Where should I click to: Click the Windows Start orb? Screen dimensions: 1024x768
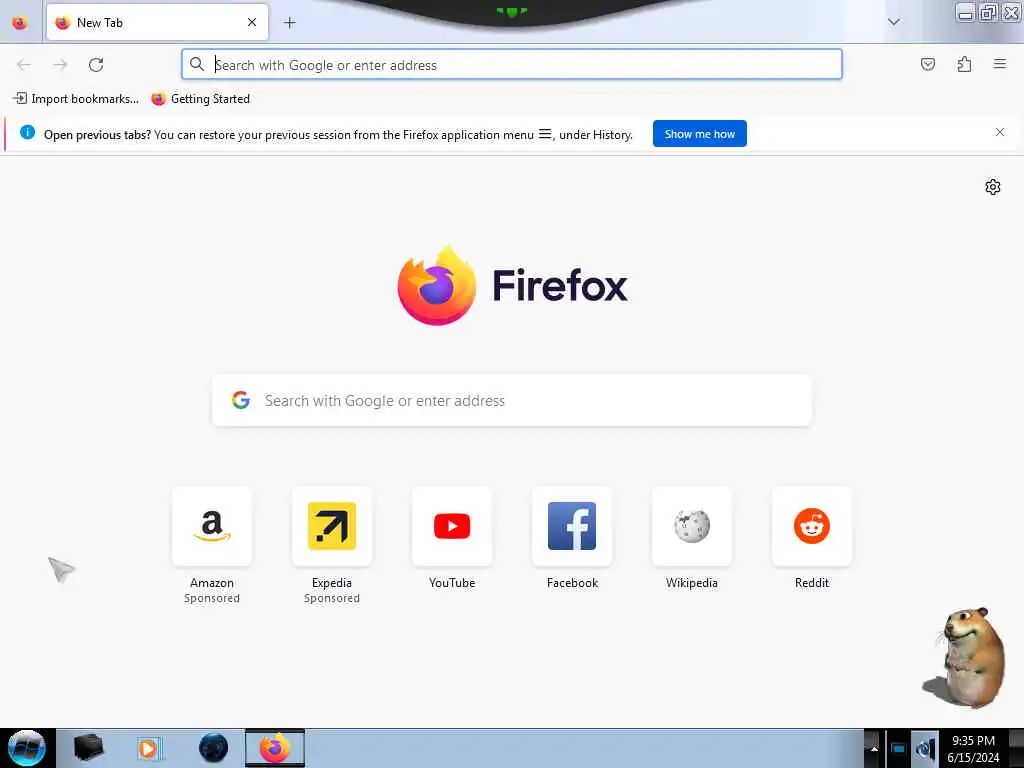pos(27,748)
